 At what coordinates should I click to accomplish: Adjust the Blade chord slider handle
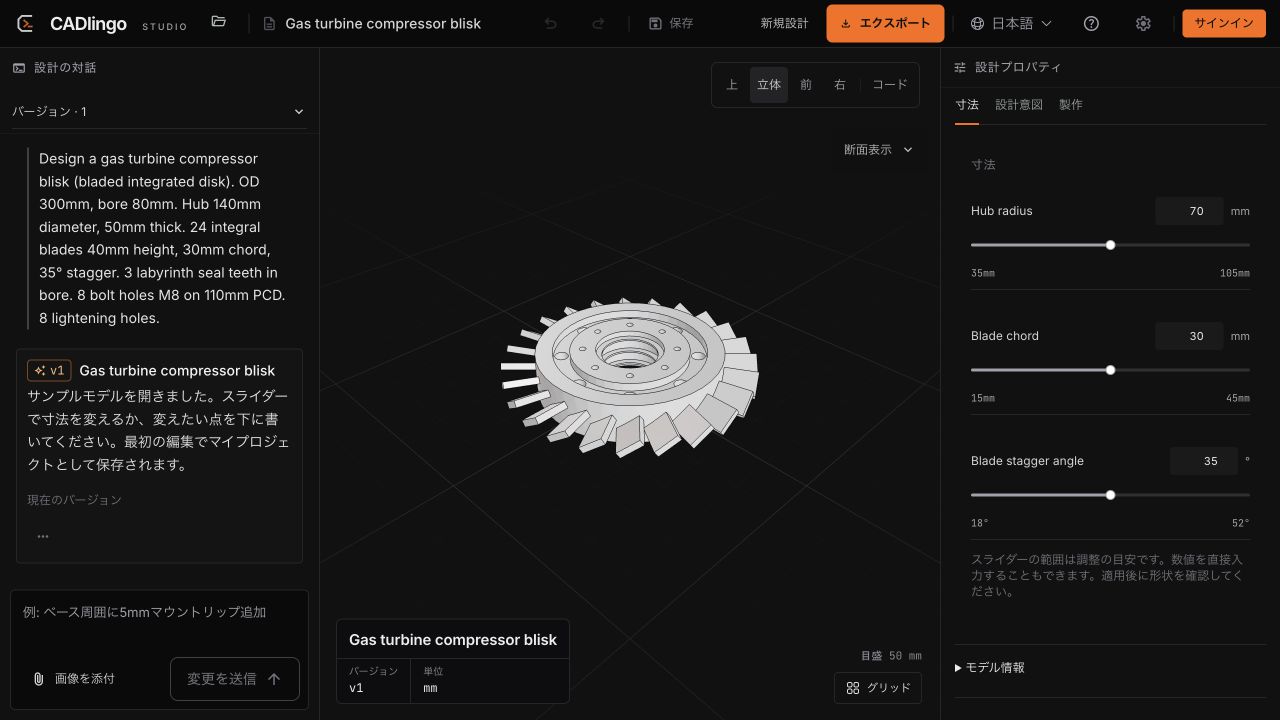[1110, 370]
